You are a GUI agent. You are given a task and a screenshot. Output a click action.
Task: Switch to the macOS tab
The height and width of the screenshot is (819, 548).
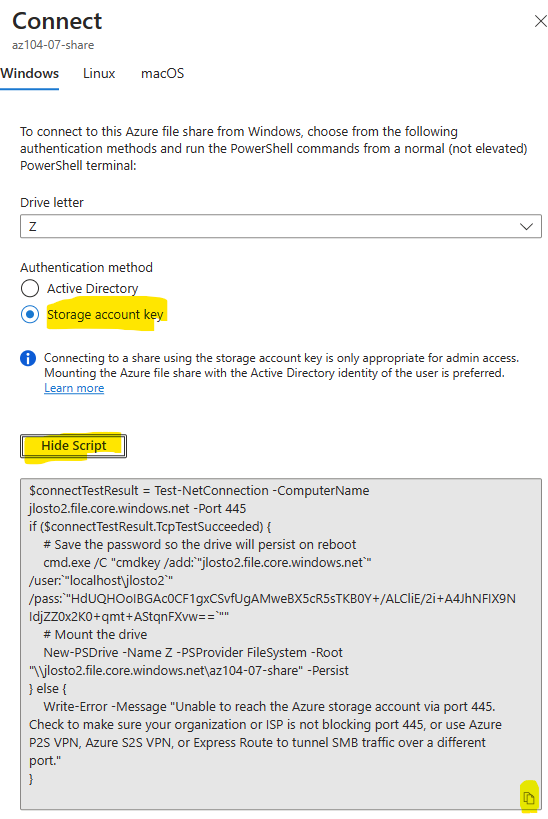tap(162, 73)
